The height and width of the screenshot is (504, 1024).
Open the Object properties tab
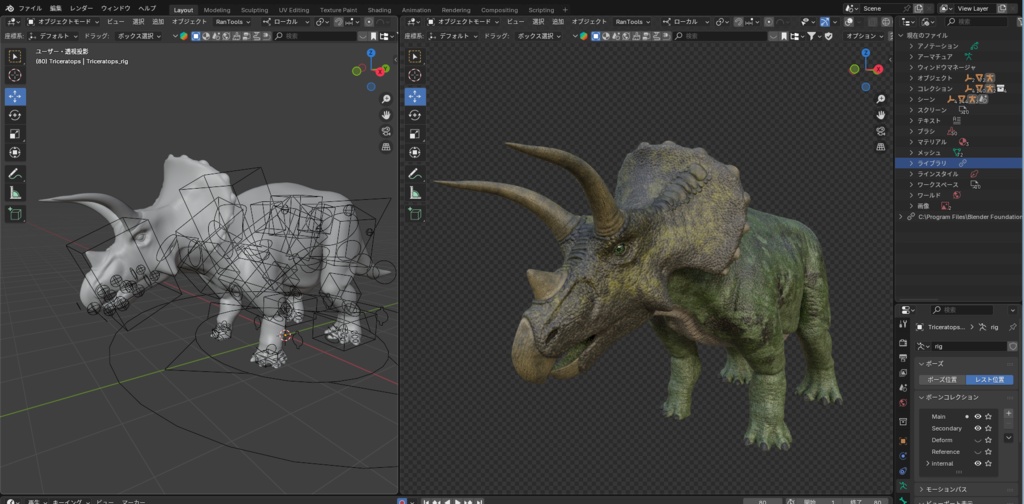pyautogui.click(x=903, y=441)
